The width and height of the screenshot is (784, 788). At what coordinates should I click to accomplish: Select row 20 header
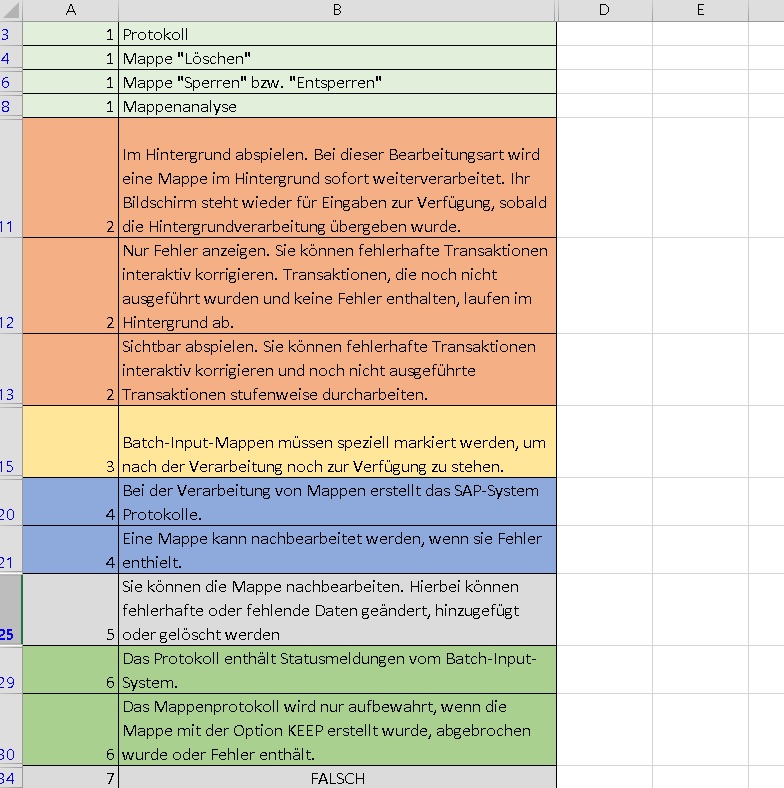click(x=11, y=502)
